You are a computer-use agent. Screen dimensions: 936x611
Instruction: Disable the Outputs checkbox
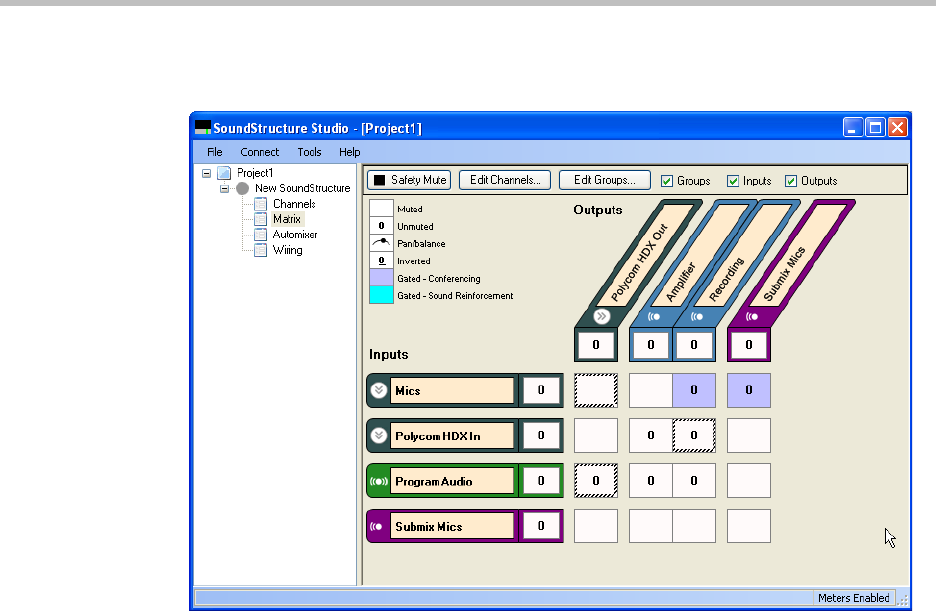point(791,181)
